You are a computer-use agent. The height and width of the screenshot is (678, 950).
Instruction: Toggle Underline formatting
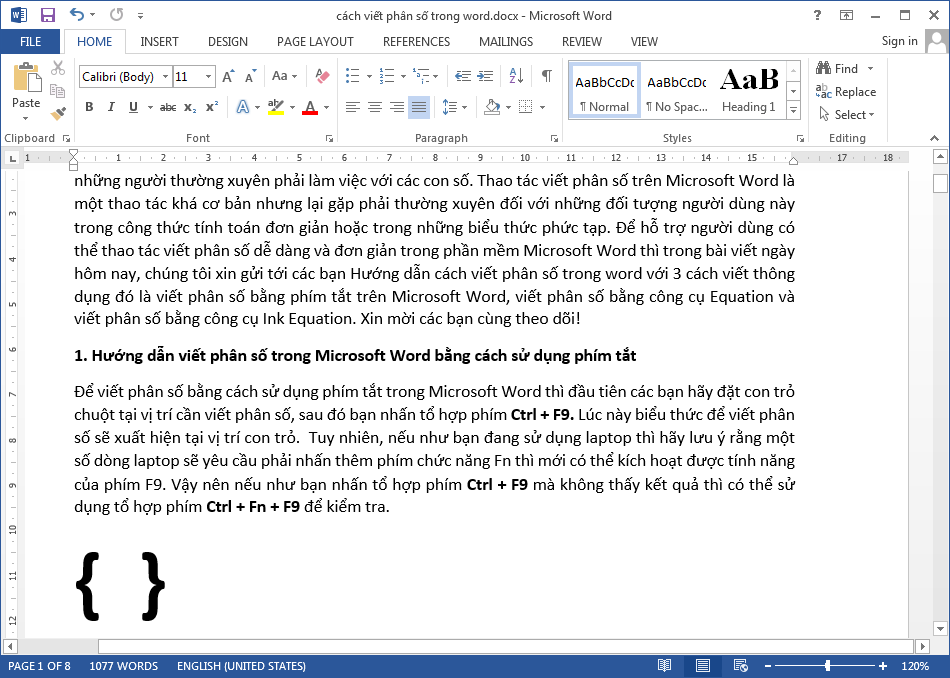click(x=133, y=107)
